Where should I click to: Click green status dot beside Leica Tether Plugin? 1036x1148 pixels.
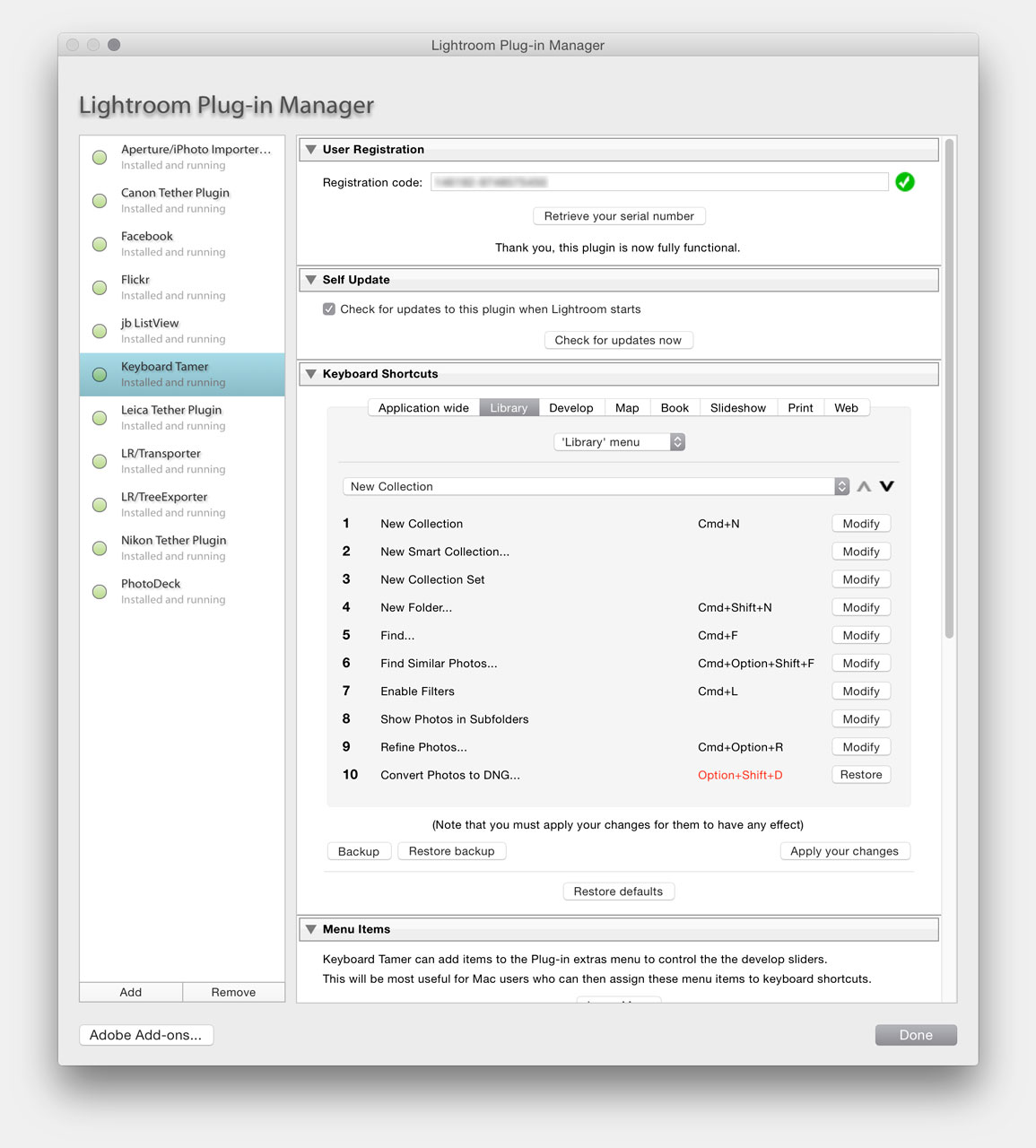100,418
